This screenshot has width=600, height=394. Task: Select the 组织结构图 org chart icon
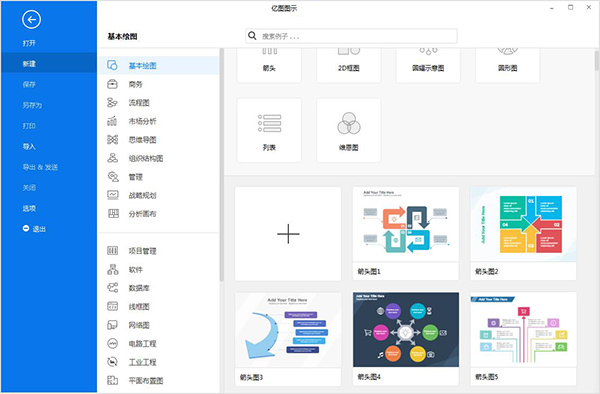coord(112,158)
